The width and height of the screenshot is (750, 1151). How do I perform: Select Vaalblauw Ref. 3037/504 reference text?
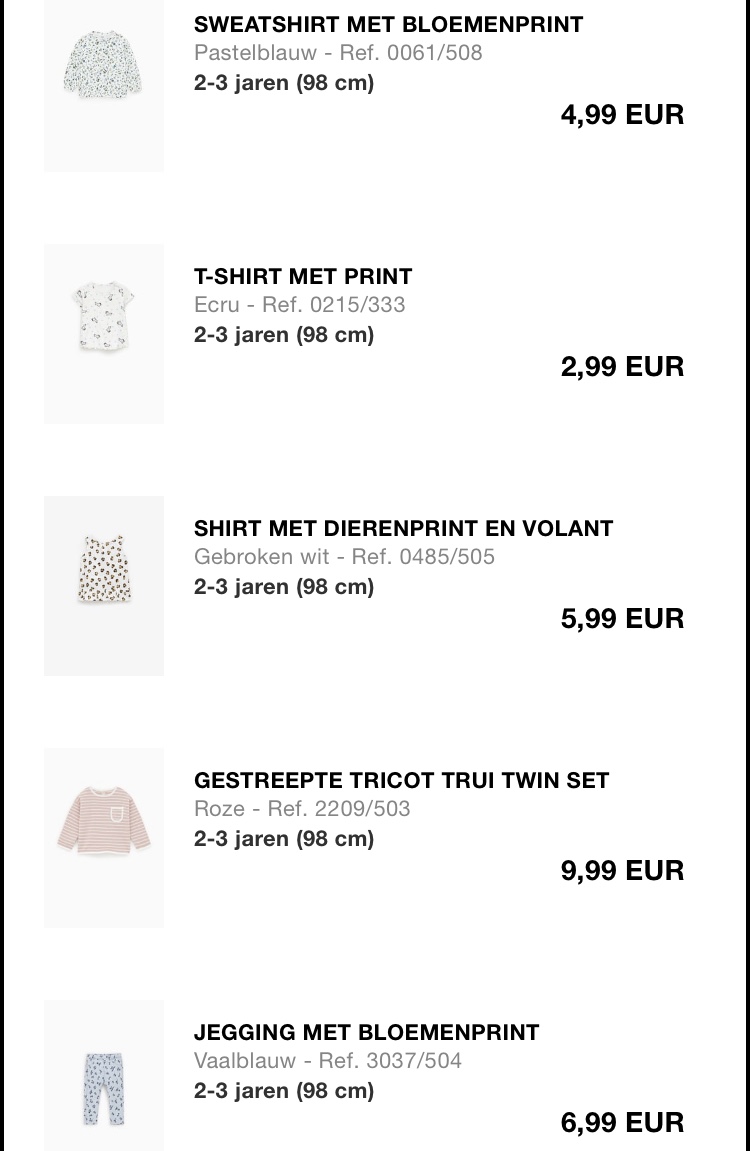pyautogui.click(x=328, y=1060)
